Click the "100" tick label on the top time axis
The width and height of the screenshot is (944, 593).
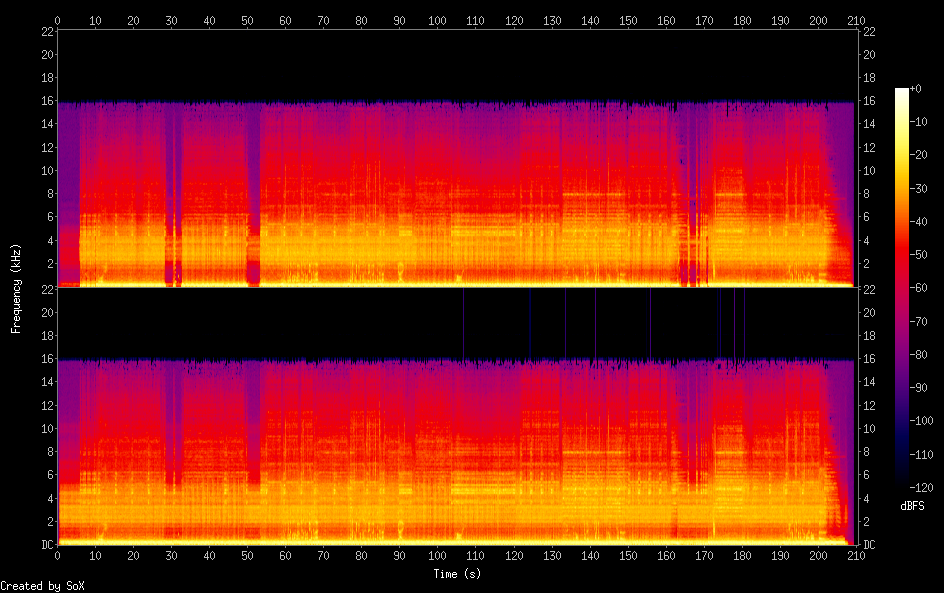click(437, 20)
